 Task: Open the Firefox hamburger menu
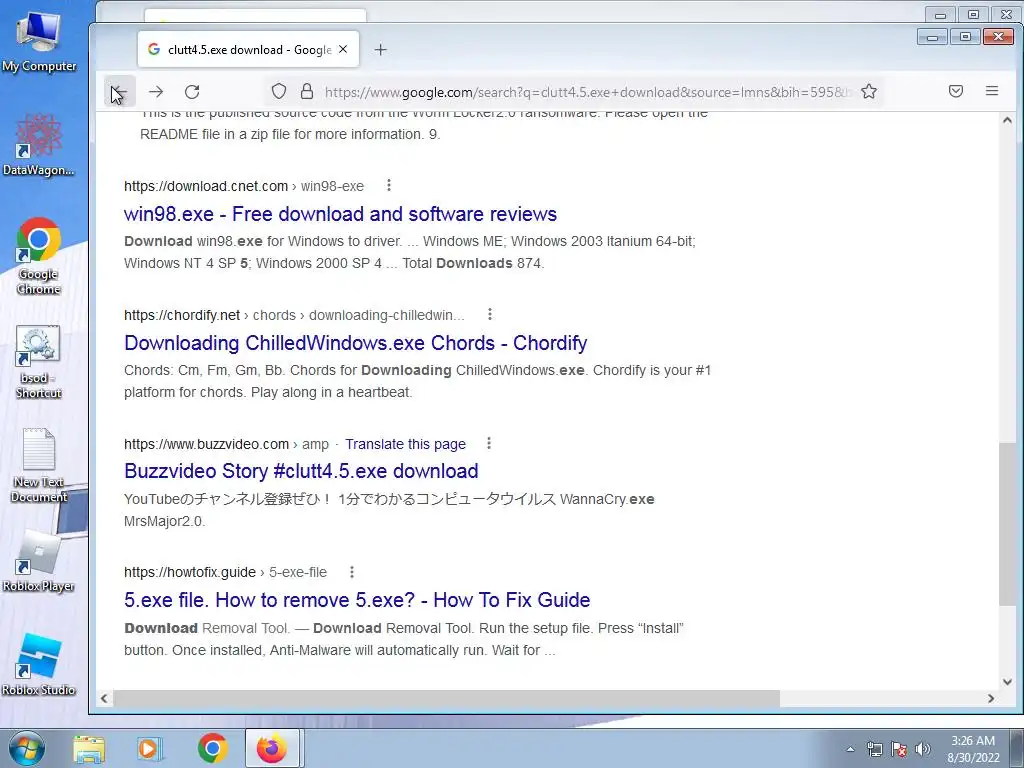[x=992, y=91]
